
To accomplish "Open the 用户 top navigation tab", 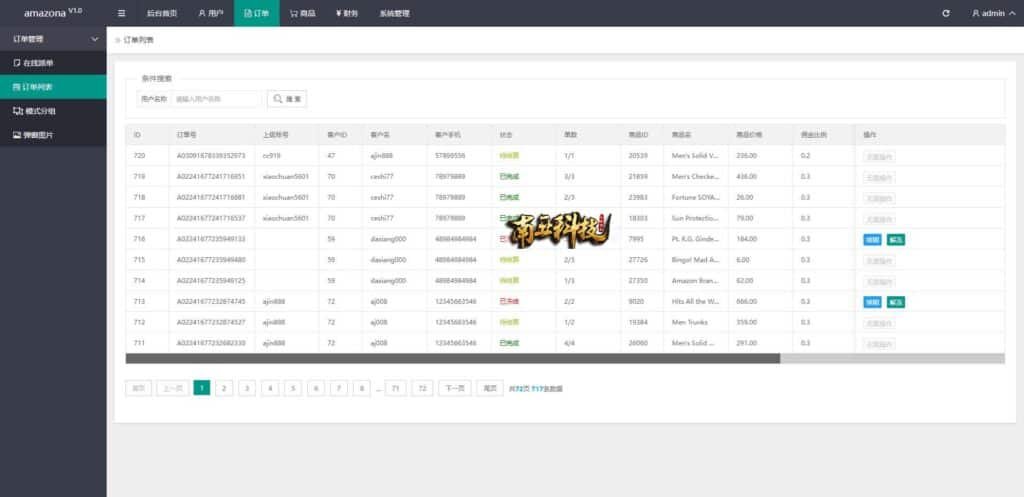I will (x=210, y=13).
